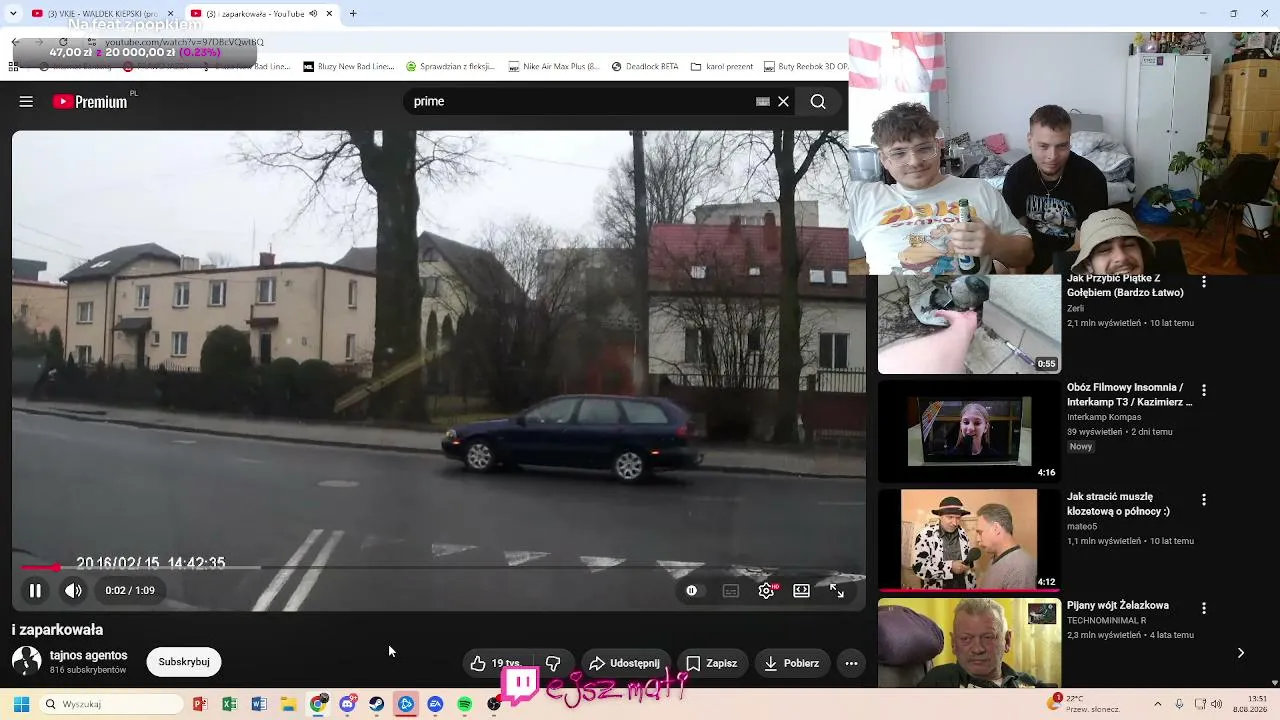Viewport: 1280px width, 720px height.
Task: Expand the tab search dropdown arrow
Action: 13,14
